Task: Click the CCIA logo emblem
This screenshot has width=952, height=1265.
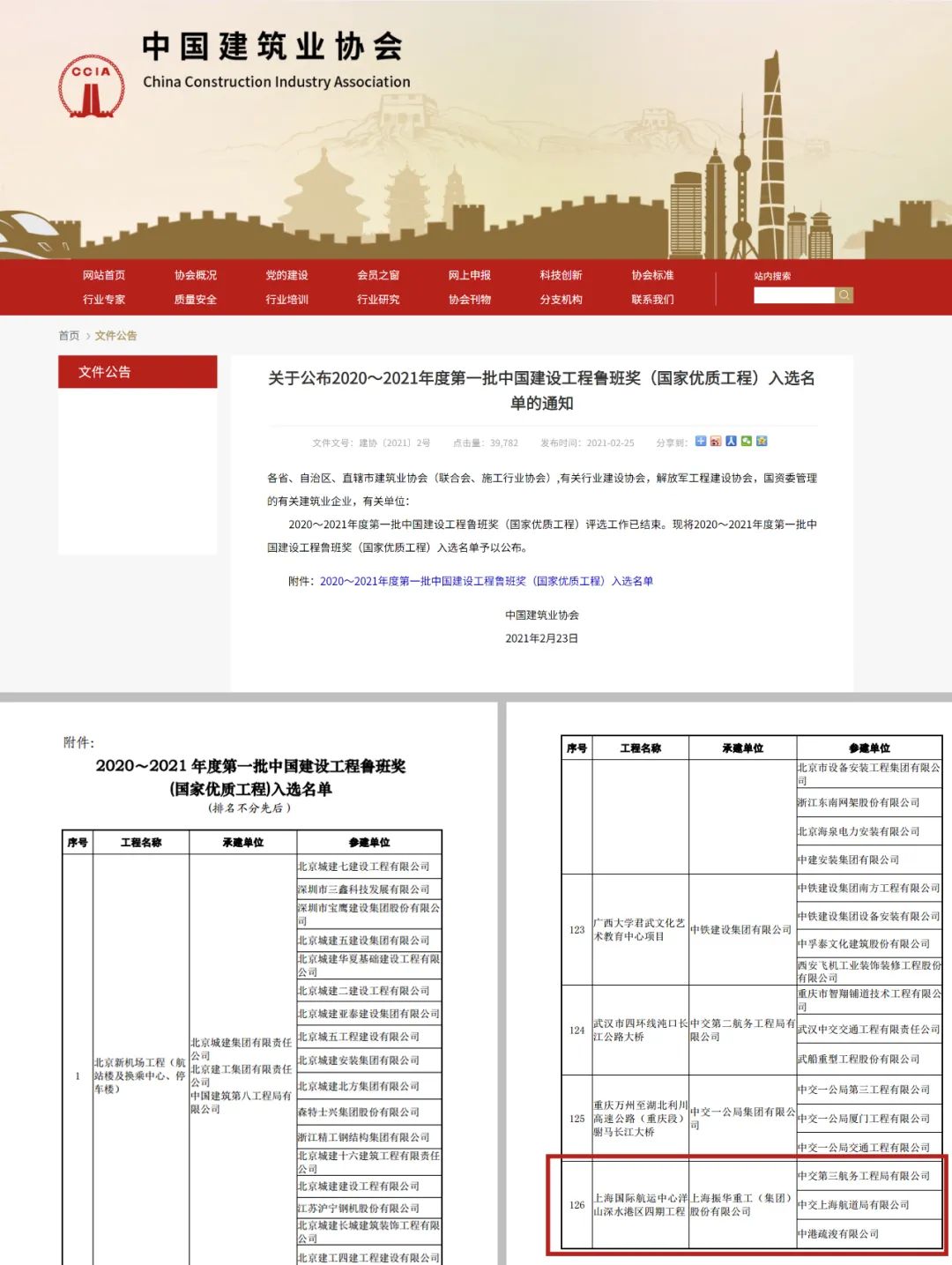Action: click(92, 86)
